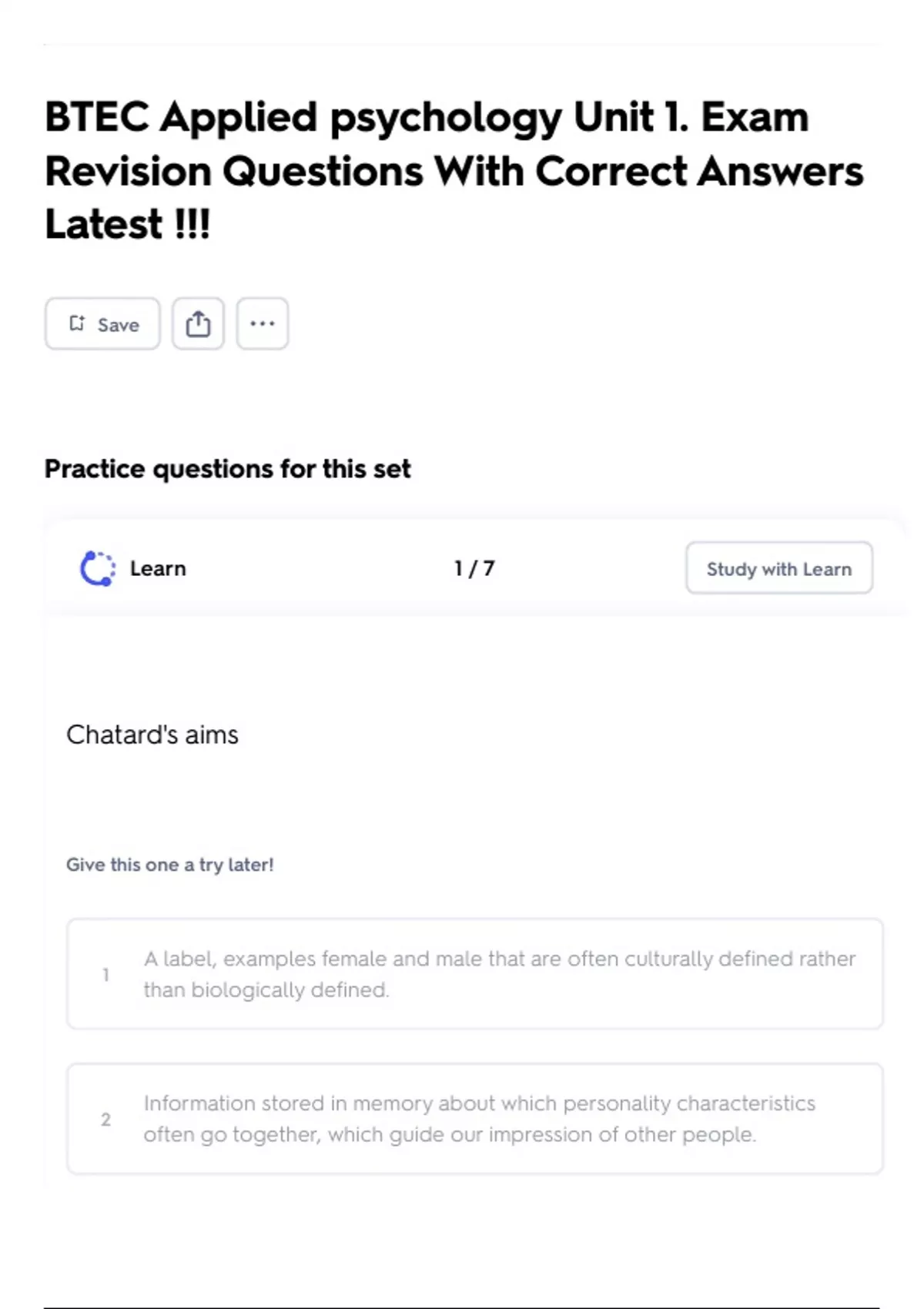Click the BTEC Applied psychology title line
Image resolution: width=924 pixels, height=1309 pixels.
click(427, 117)
